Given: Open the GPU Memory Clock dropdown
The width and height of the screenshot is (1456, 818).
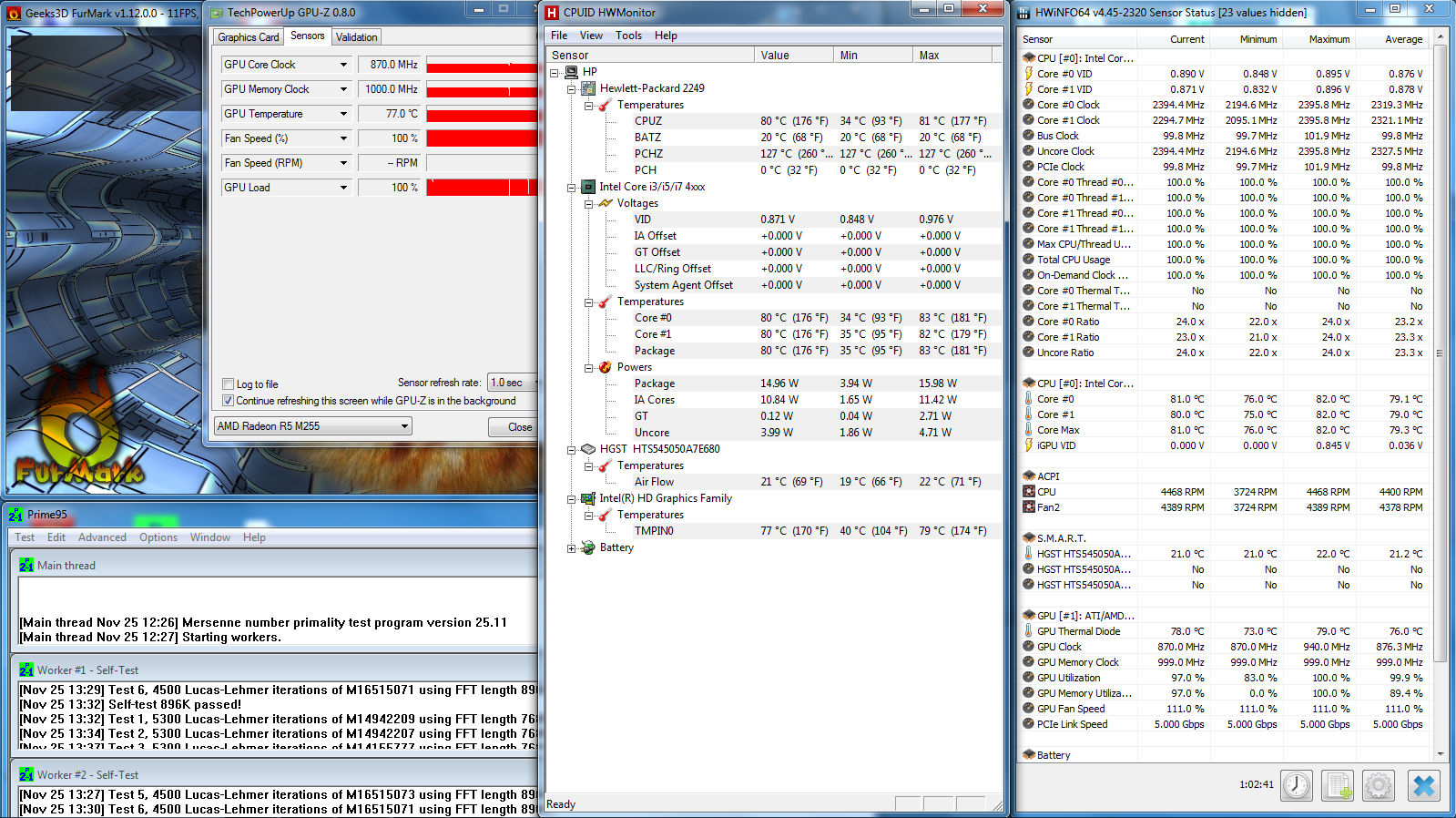Looking at the screenshot, I should click(x=343, y=89).
